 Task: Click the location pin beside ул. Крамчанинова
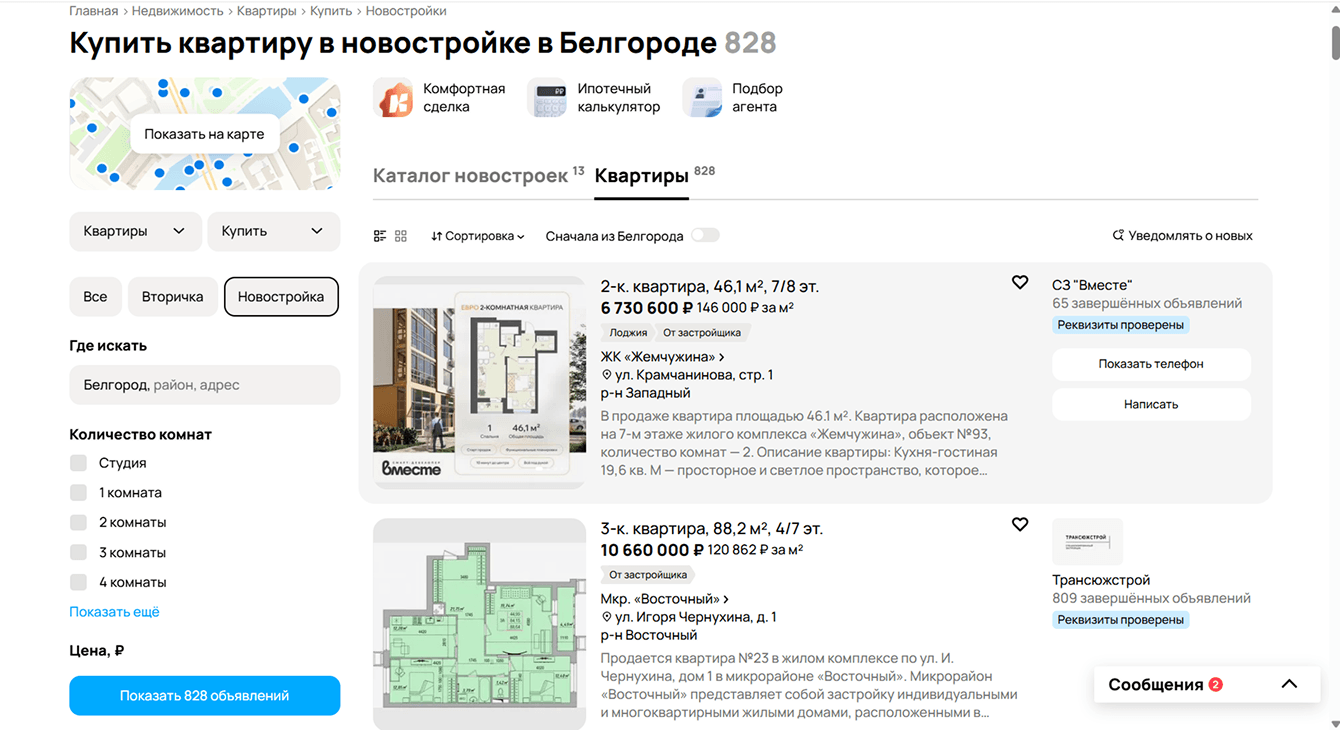(x=606, y=375)
